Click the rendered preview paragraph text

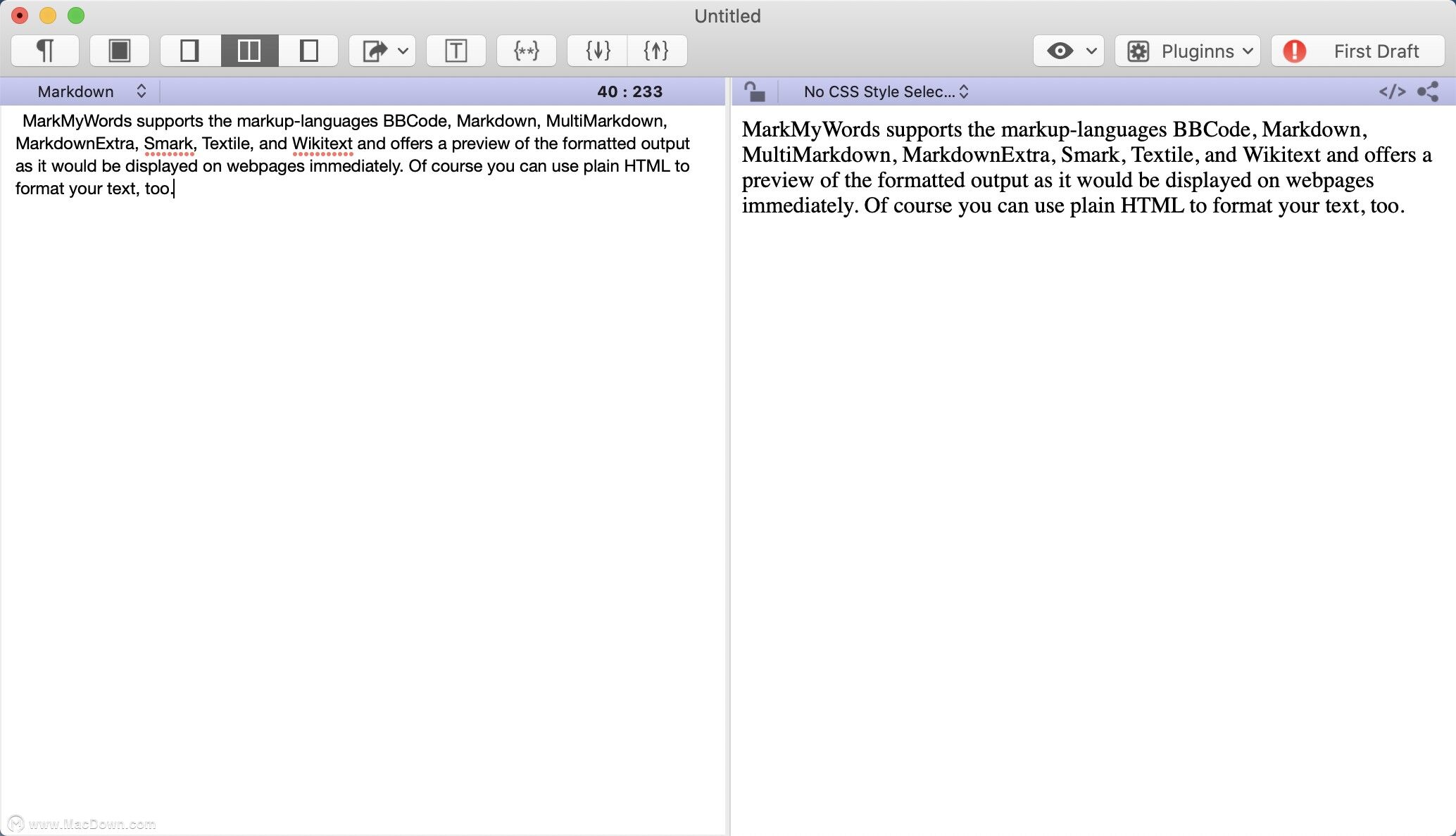tap(1086, 167)
